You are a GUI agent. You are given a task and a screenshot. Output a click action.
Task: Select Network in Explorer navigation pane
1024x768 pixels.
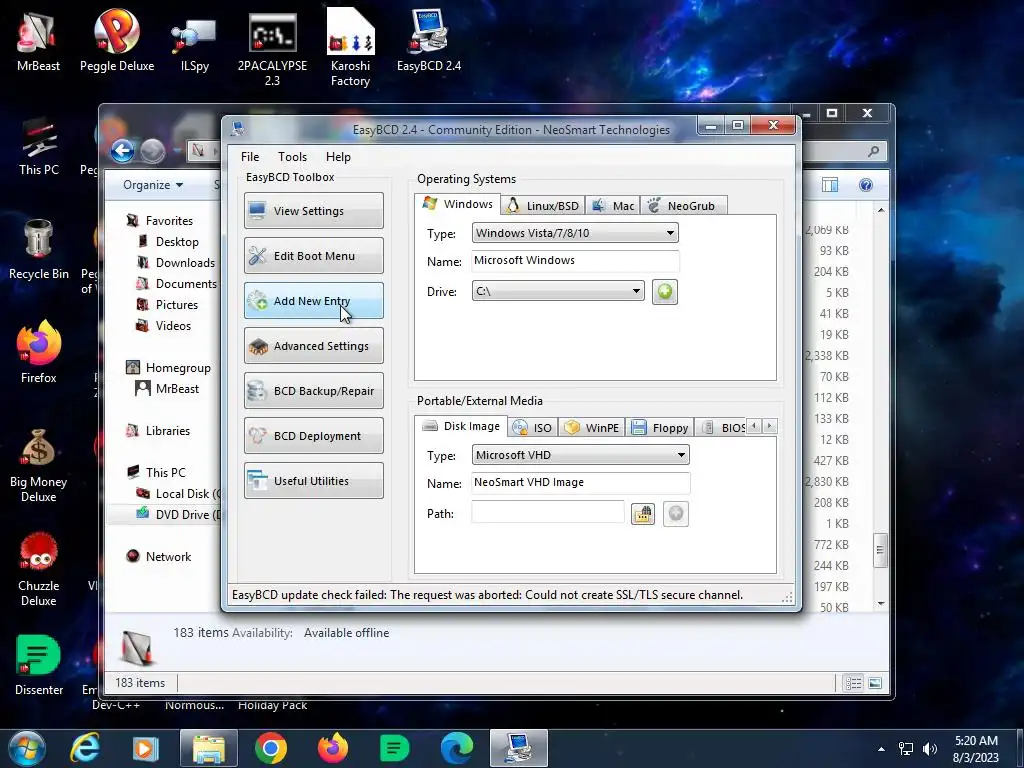(159, 556)
